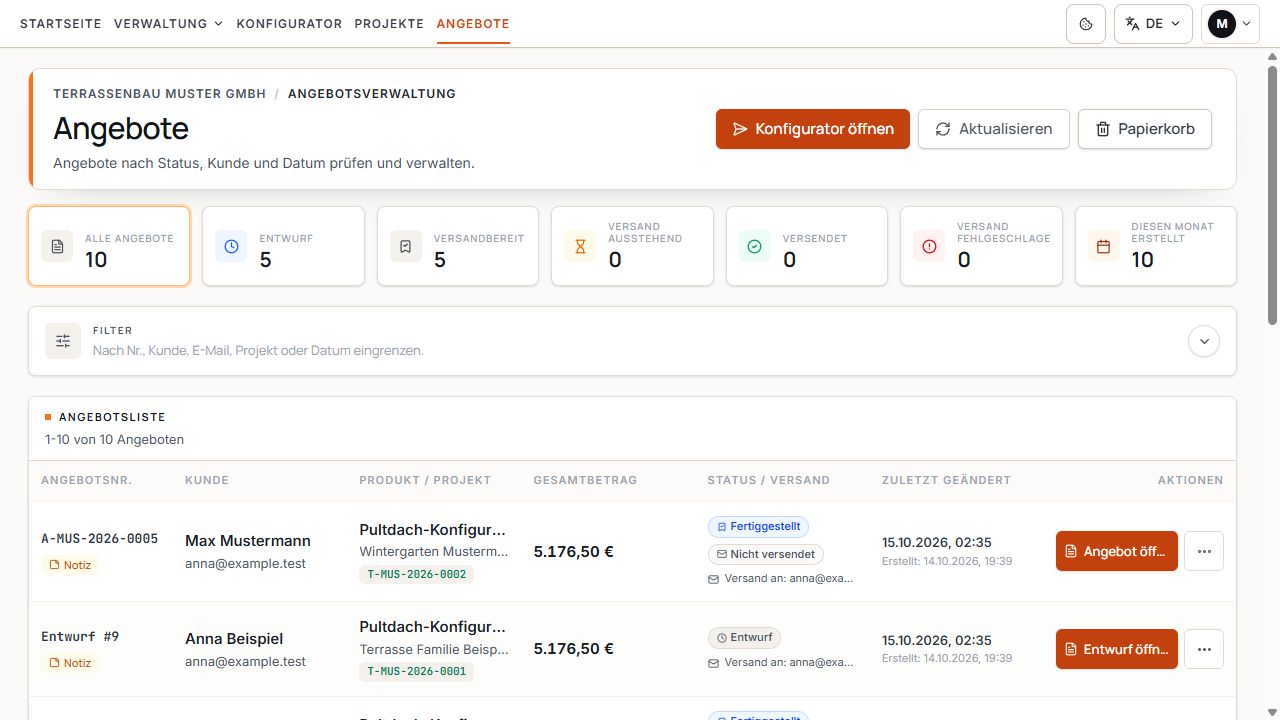
Task: Open more actions for Entwurf #9
Action: tap(1204, 649)
